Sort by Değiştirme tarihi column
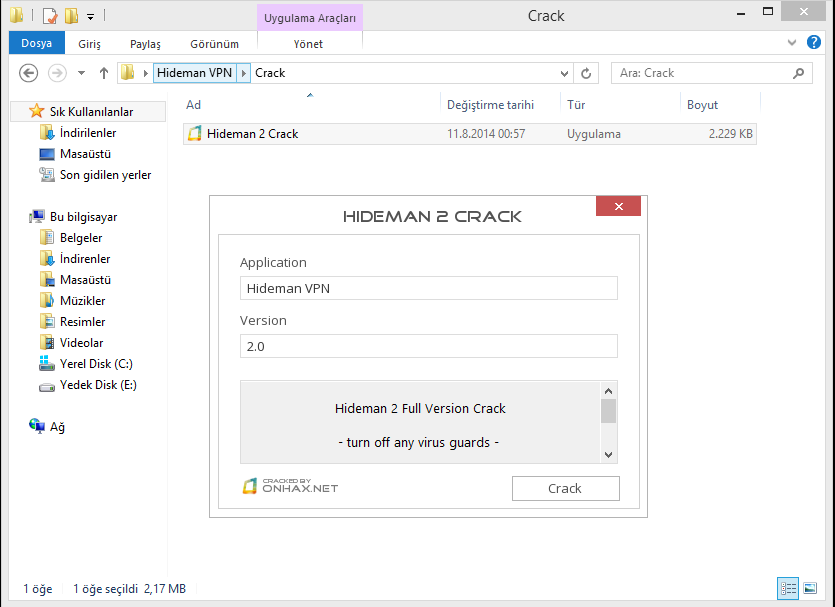 pyautogui.click(x=490, y=105)
